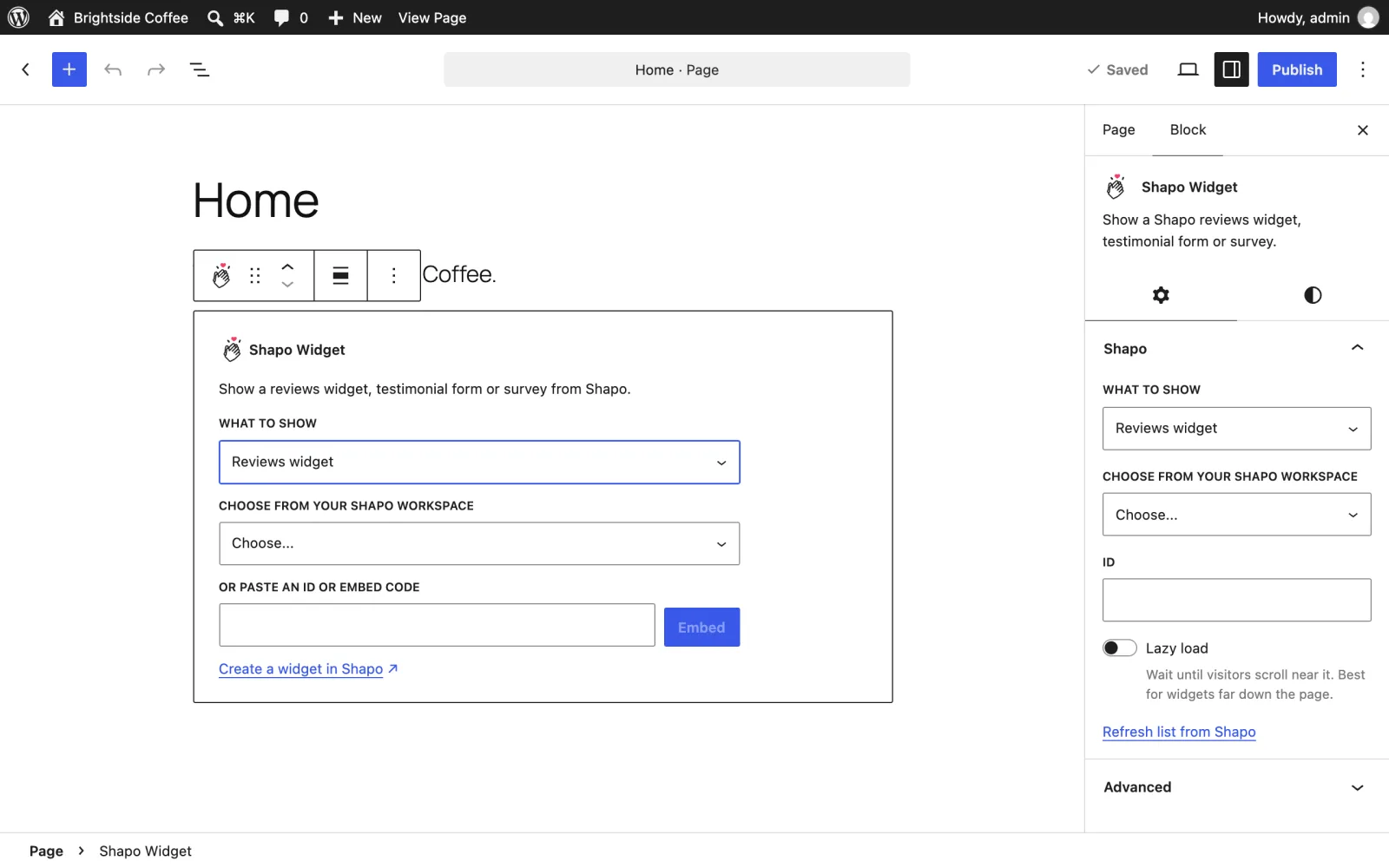Open the comments bubble in admin bar
The height and width of the screenshot is (868, 1389).
tap(281, 17)
